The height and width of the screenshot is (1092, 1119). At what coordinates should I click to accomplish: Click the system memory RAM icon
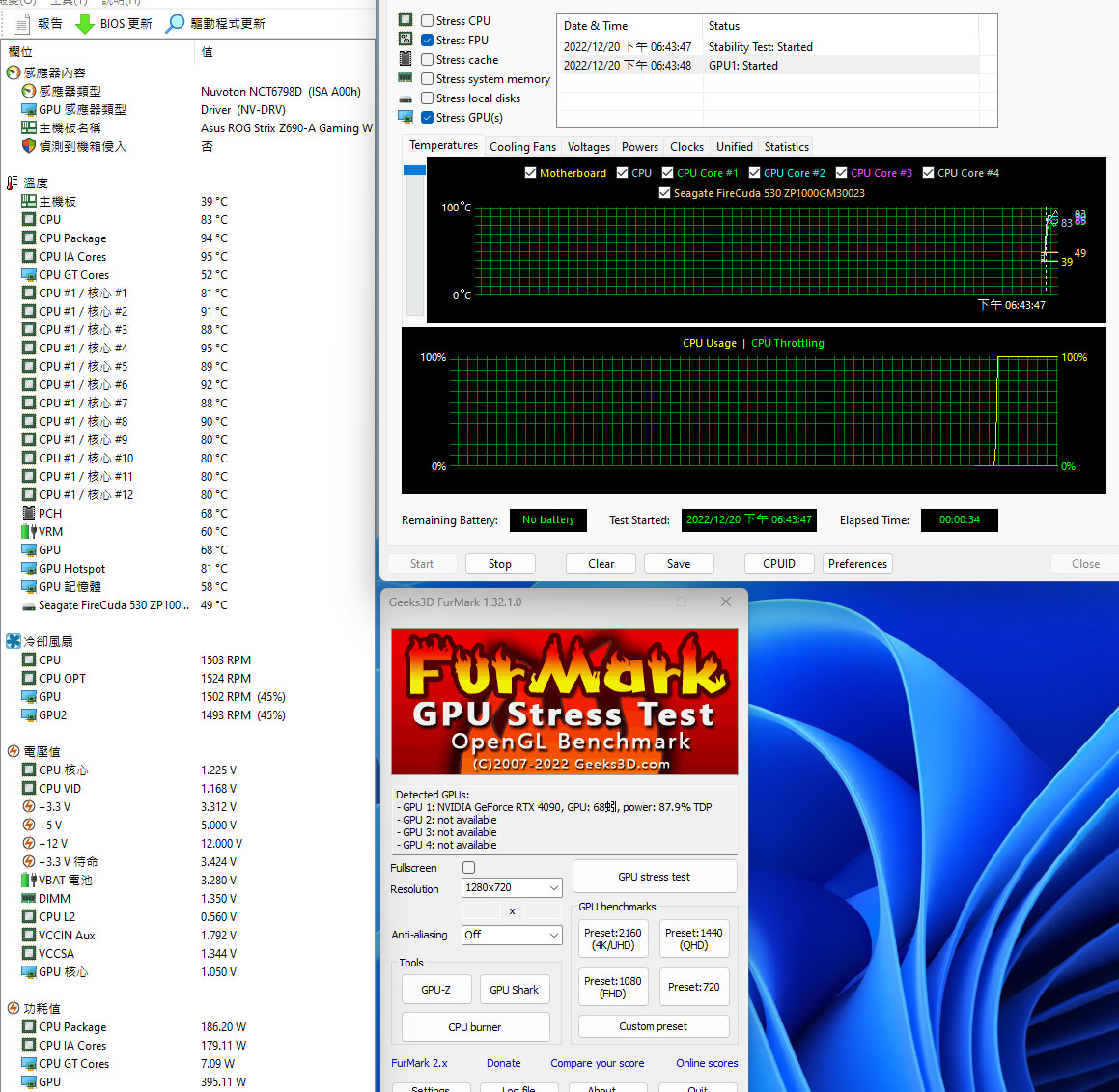coord(406,78)
